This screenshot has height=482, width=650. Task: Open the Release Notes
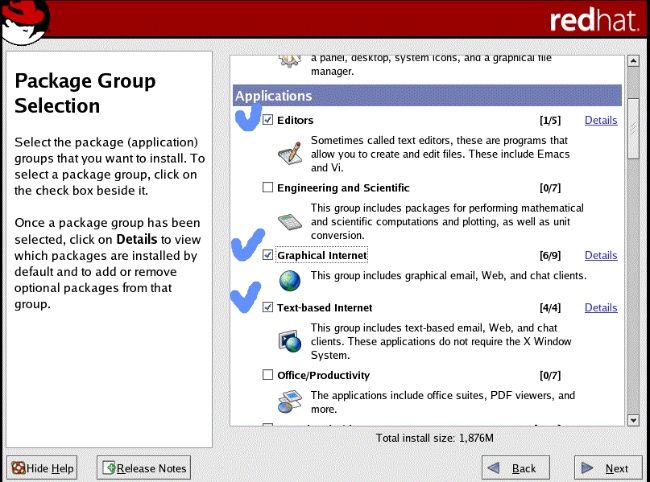pos(144,468)
